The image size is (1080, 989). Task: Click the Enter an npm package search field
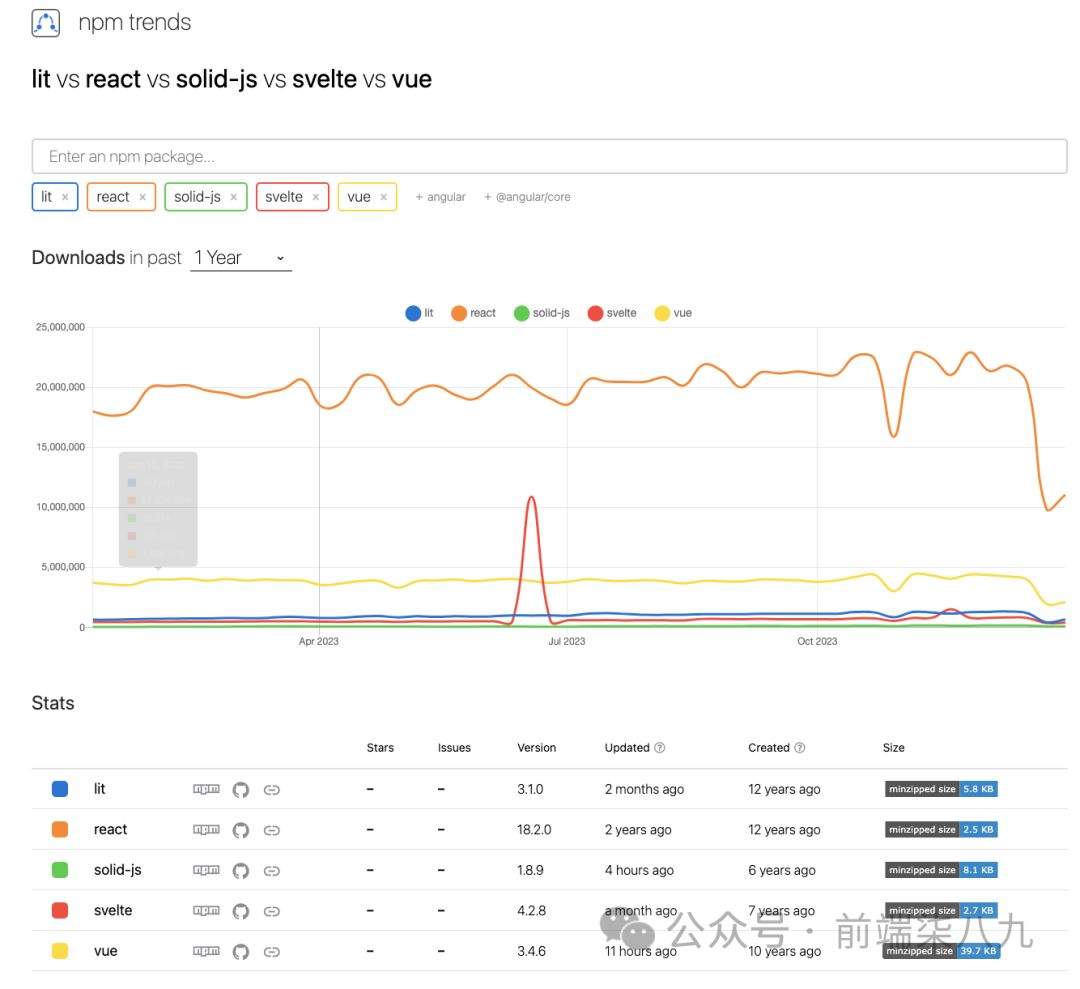[549, 157]
